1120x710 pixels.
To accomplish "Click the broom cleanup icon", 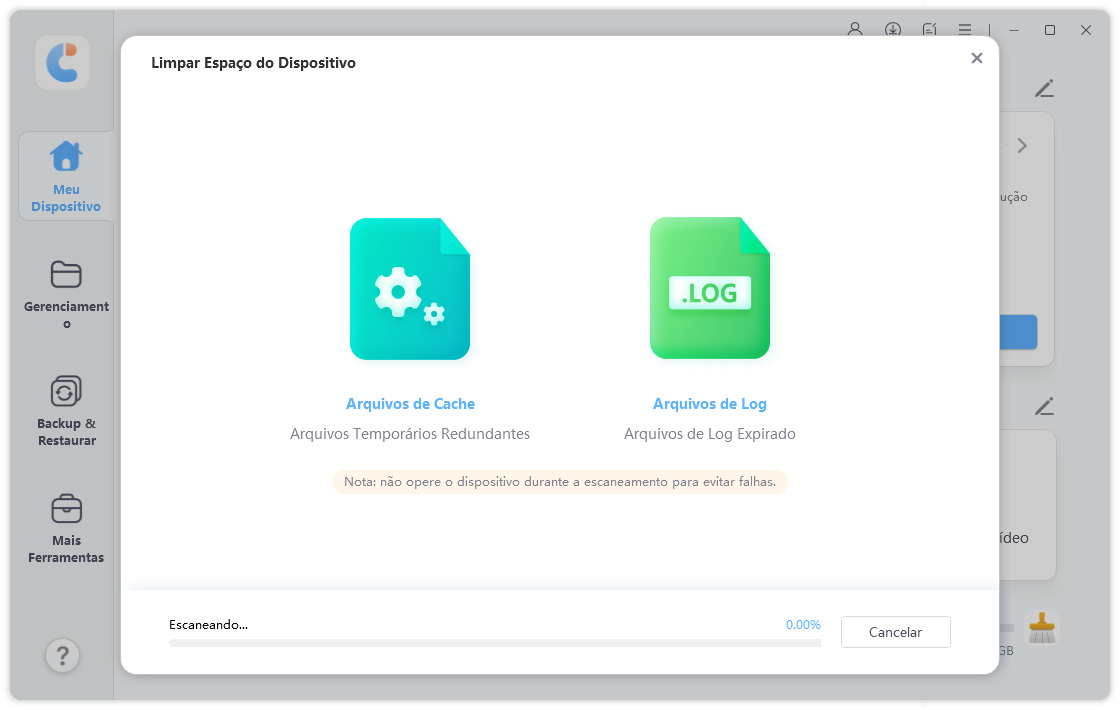I will (x=1042, y=628).
